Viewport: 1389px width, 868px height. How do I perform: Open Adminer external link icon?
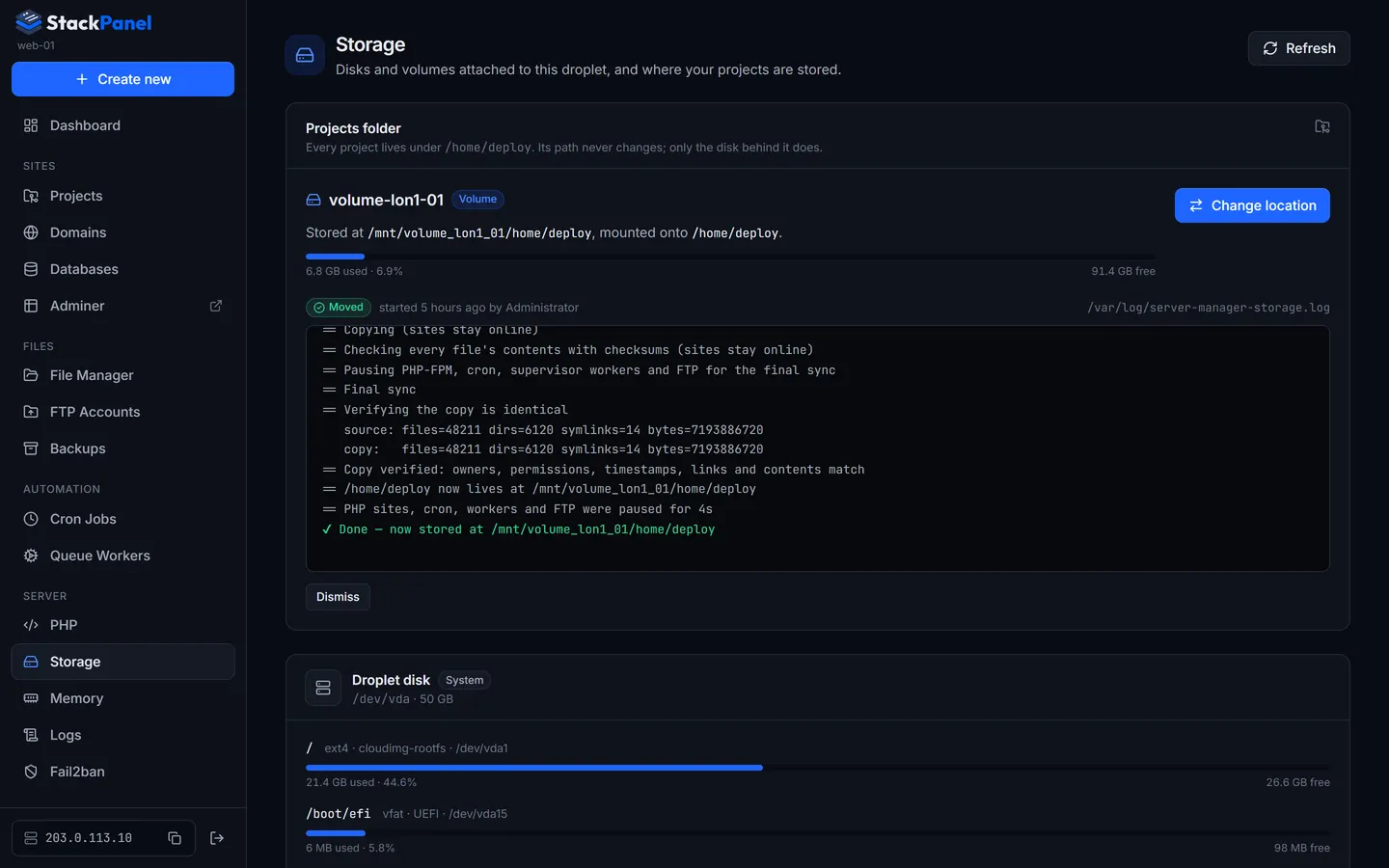(216, 306)
